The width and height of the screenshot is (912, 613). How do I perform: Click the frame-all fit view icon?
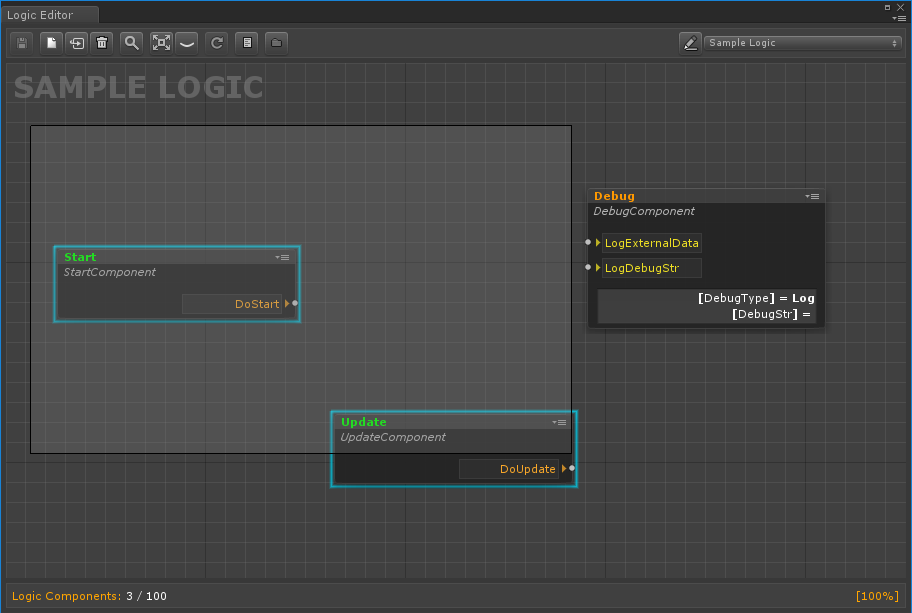point(161,43)
